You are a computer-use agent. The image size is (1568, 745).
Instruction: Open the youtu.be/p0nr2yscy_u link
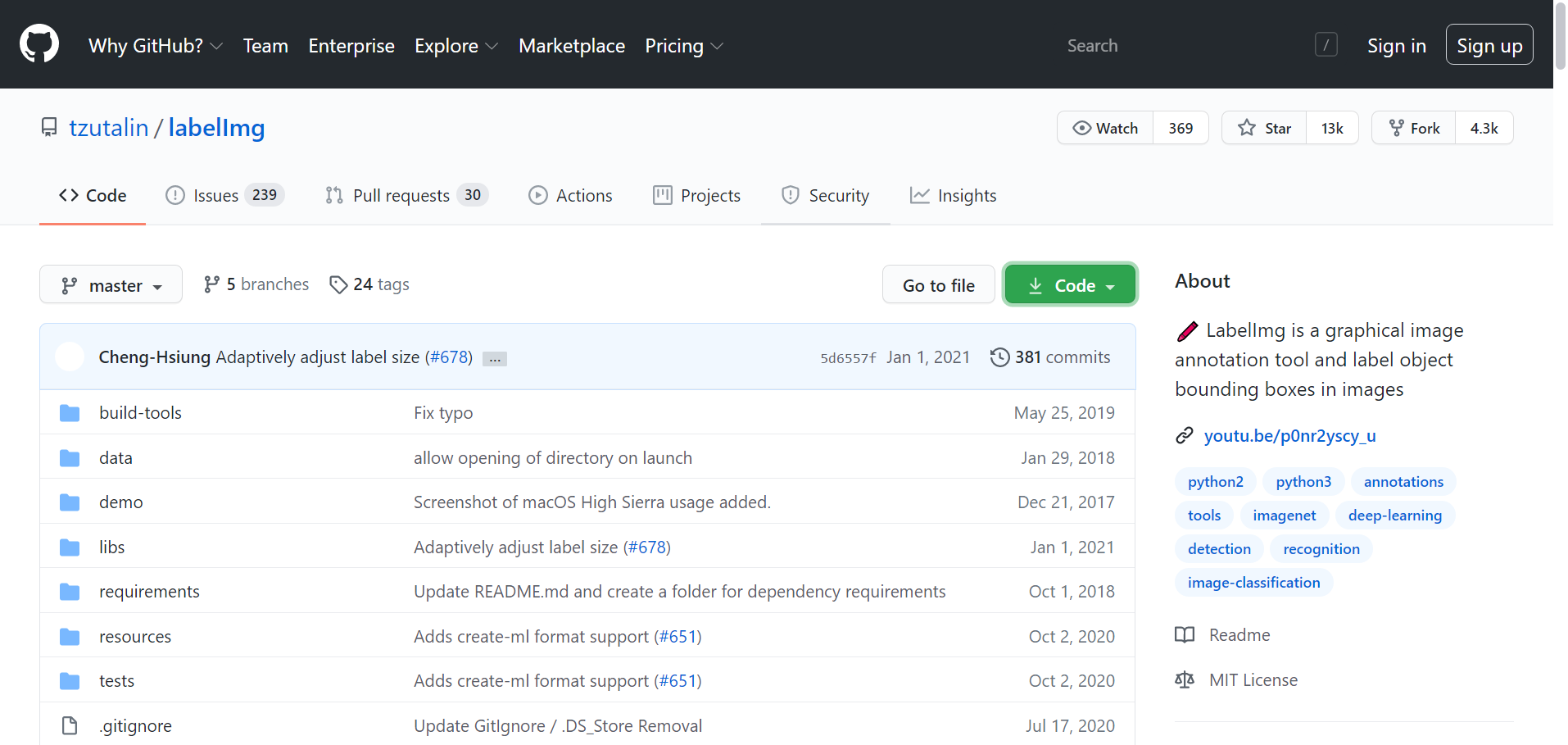tap(1289, 436)
